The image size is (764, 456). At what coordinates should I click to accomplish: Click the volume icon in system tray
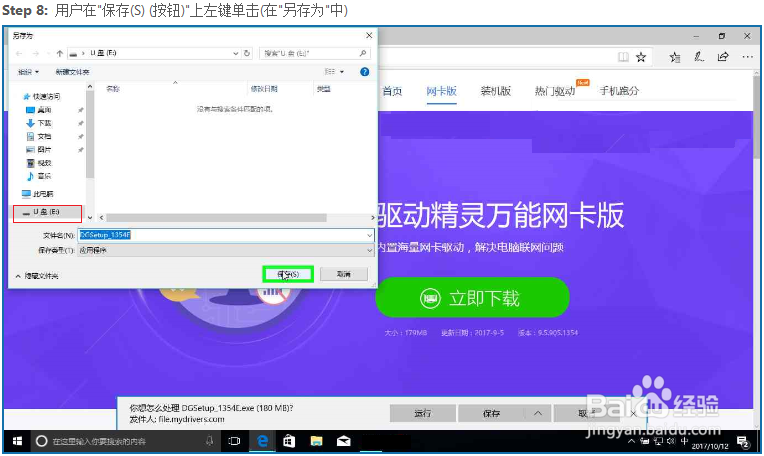pyautogui.click(x=671, y=441)
